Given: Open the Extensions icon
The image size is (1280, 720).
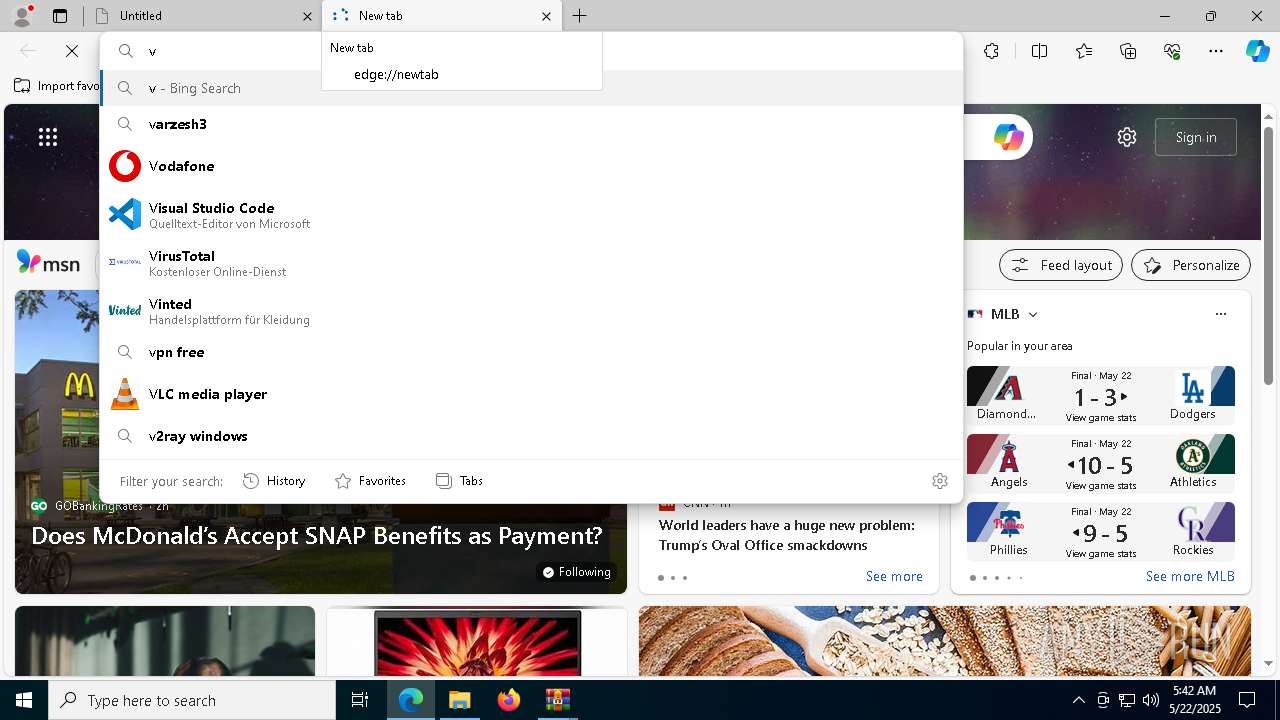Looking at the screenshot, I should [991, 51].
